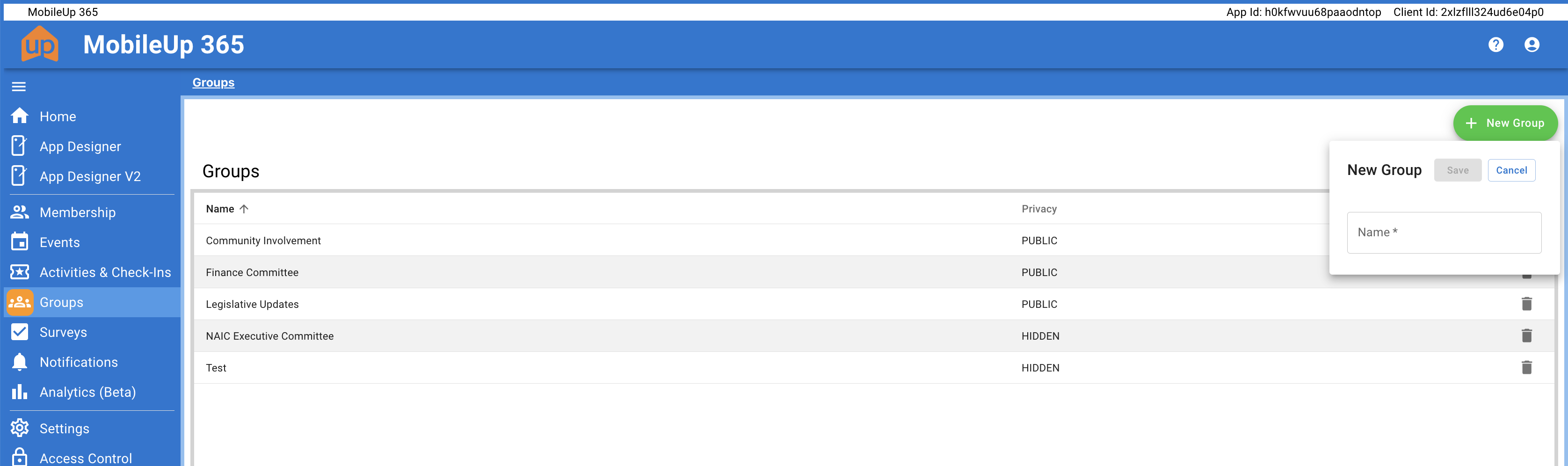Focus the group Name input field
This screenshot has height=466, width=1568.
tap(1443, 233)
